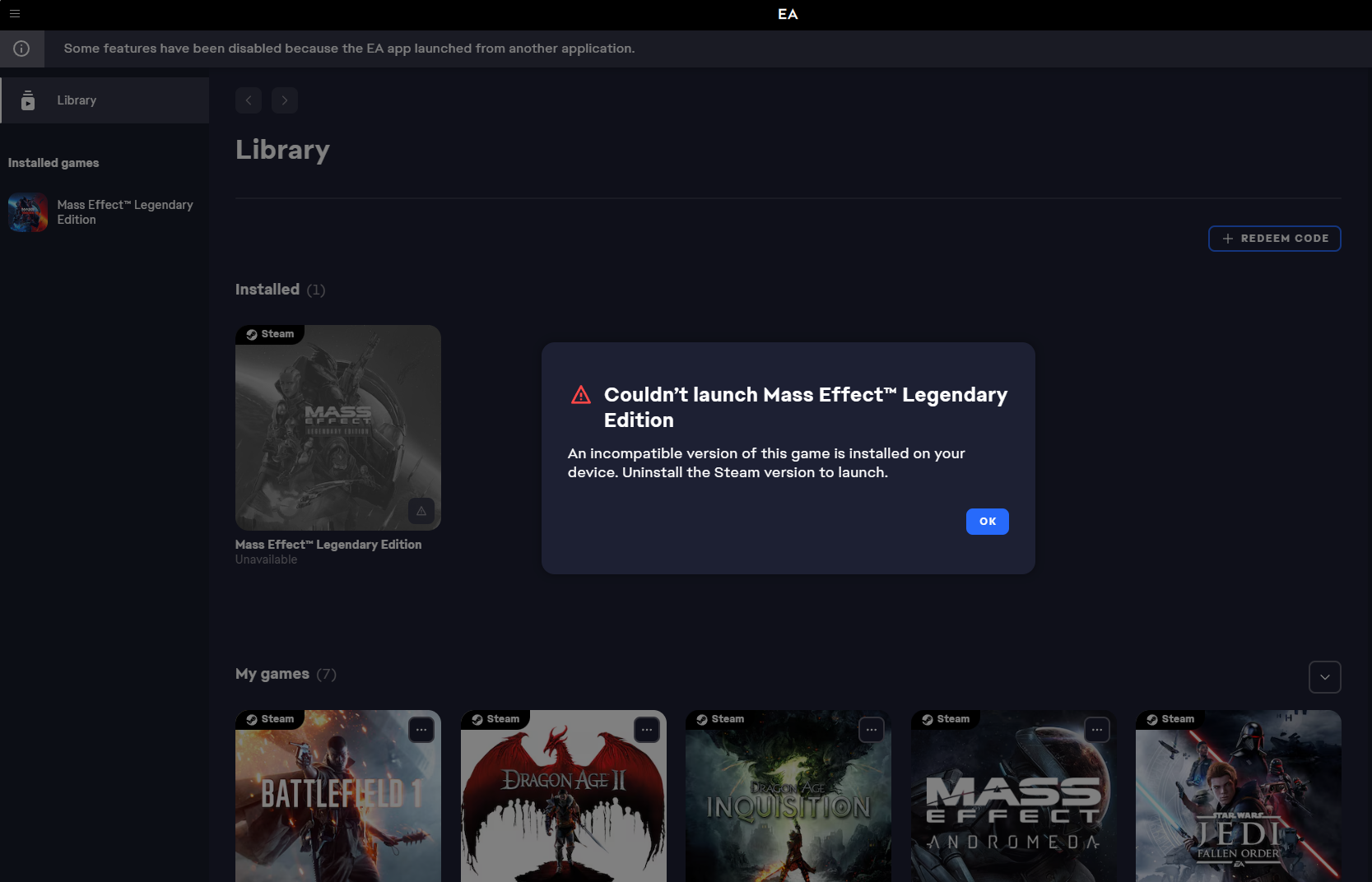
Task: Open Mass Effect Andromeda more options menu
Action: [1097, 730]
